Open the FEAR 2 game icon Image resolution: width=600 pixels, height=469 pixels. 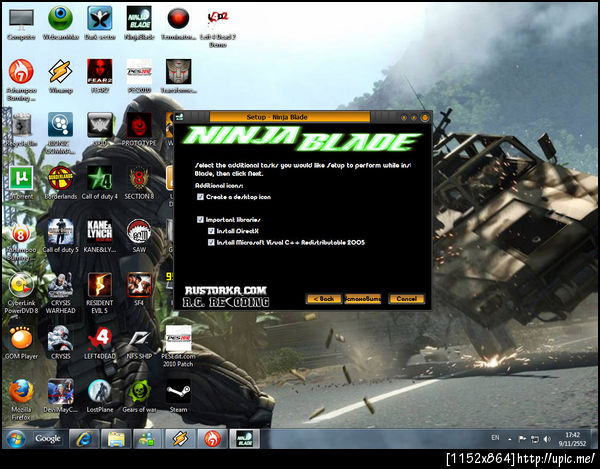click(99, 76)
